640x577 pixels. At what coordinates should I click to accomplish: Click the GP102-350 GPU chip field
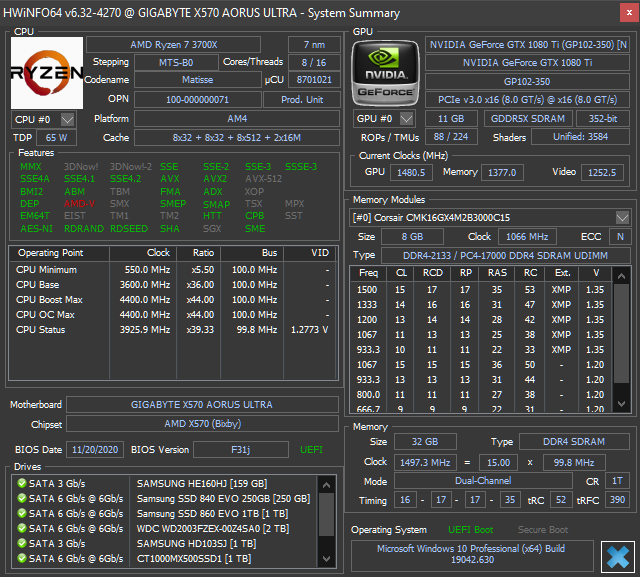click(527, 81)
